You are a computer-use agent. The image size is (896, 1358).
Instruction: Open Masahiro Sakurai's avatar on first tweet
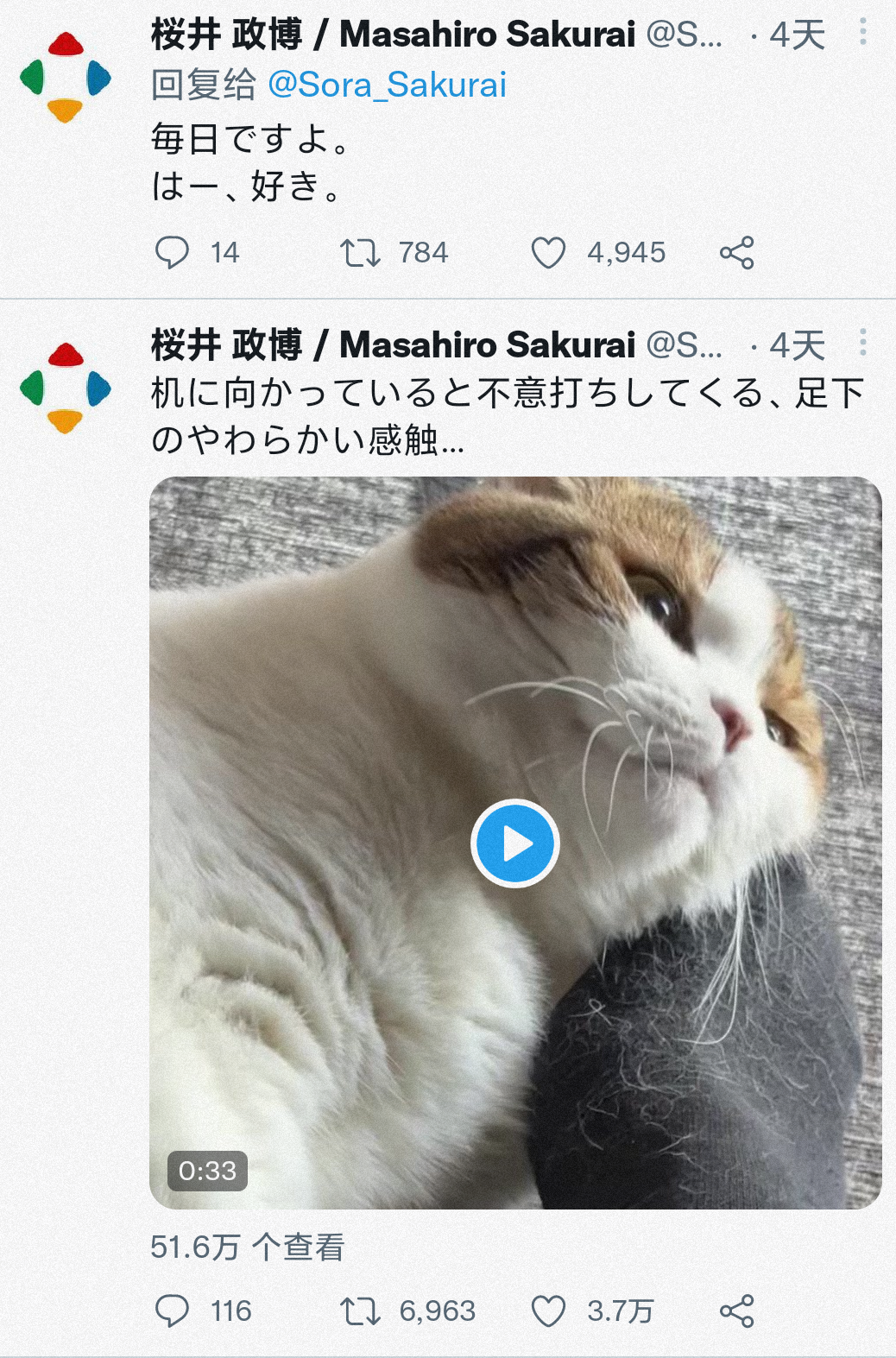point(66,78)
